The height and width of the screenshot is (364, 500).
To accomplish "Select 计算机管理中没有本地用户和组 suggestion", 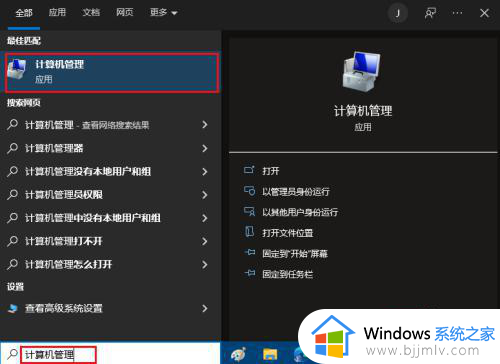I will tap(93, 218).
